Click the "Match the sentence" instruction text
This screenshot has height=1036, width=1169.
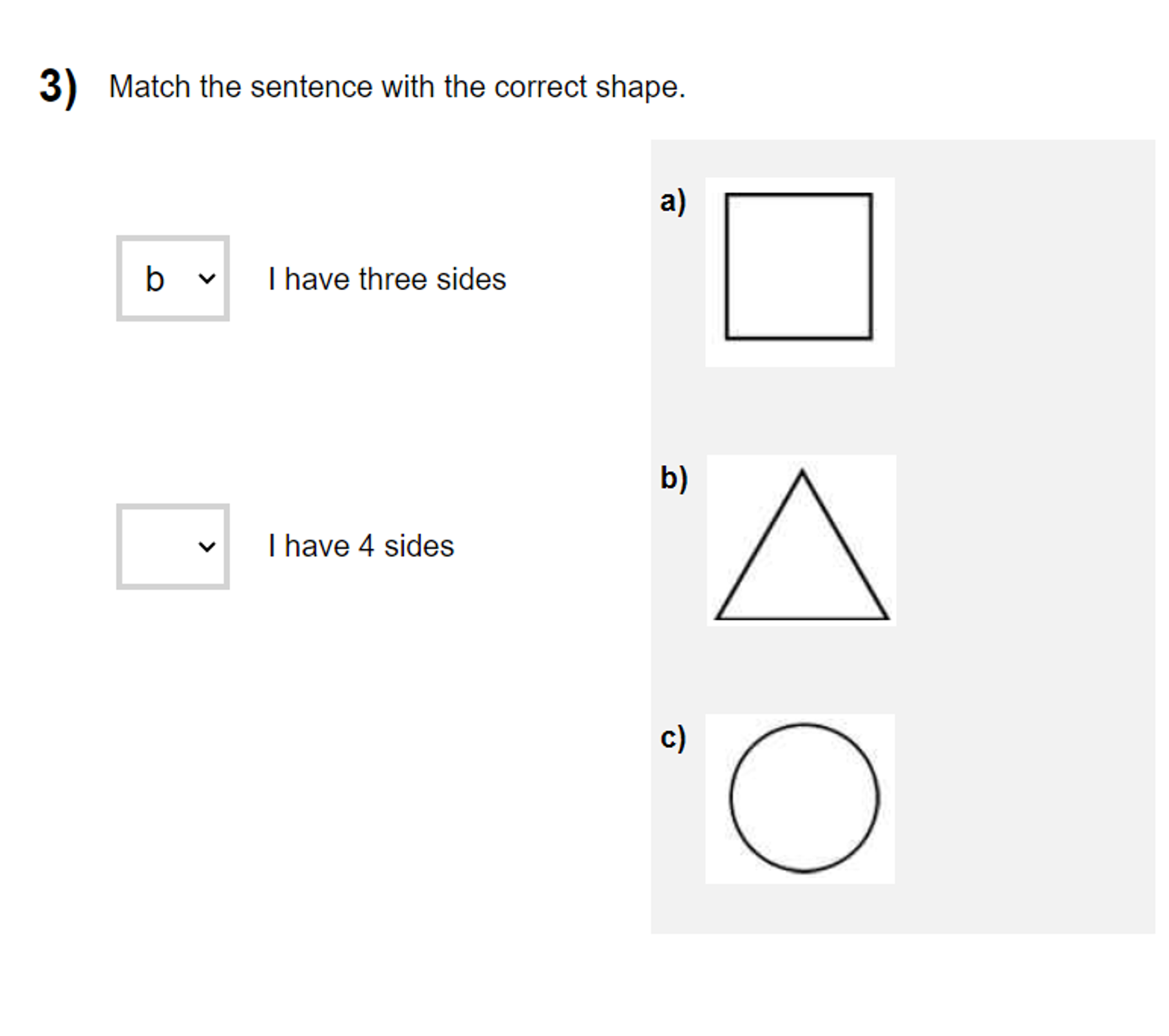click(x=397, y=86)
